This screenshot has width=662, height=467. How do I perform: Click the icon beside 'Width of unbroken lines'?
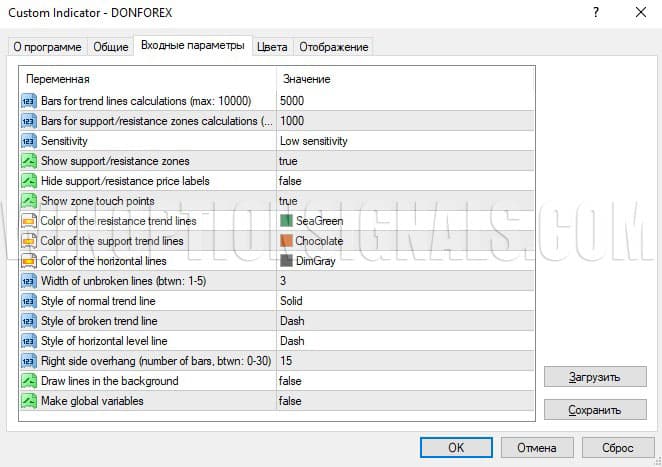tap(29, 281)
